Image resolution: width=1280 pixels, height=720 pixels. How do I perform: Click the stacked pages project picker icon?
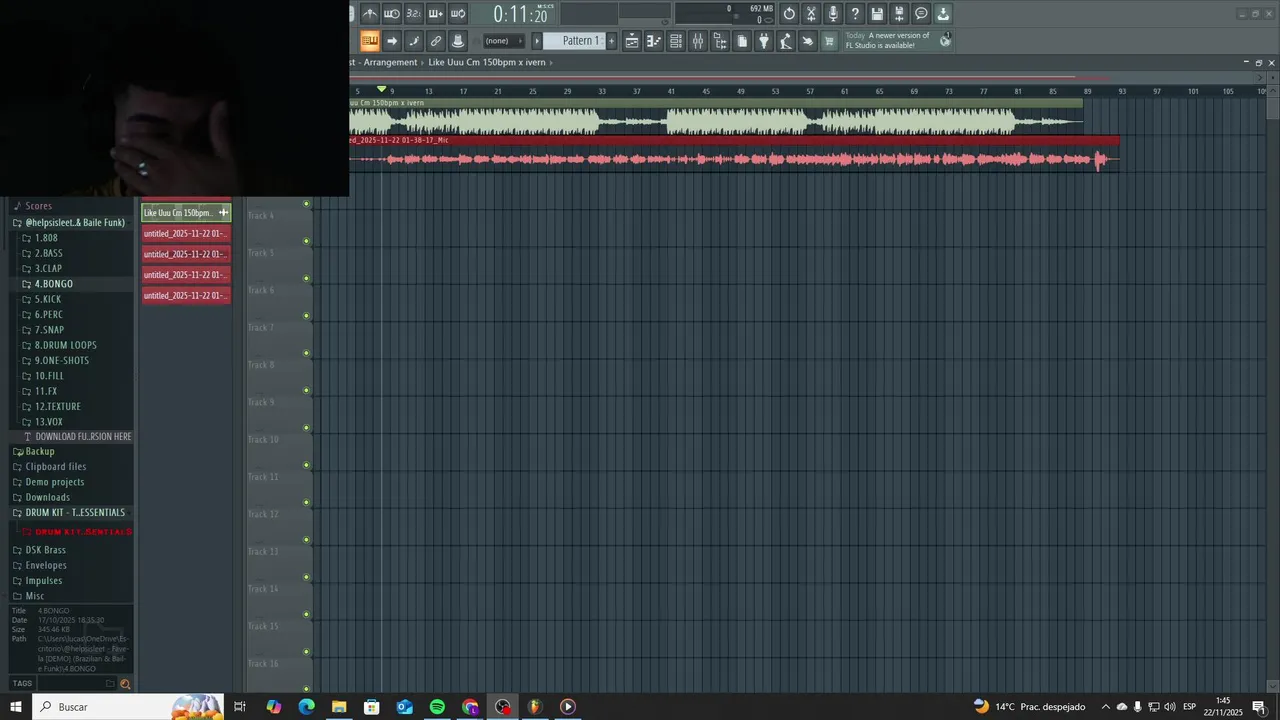(x=742, y=41)
